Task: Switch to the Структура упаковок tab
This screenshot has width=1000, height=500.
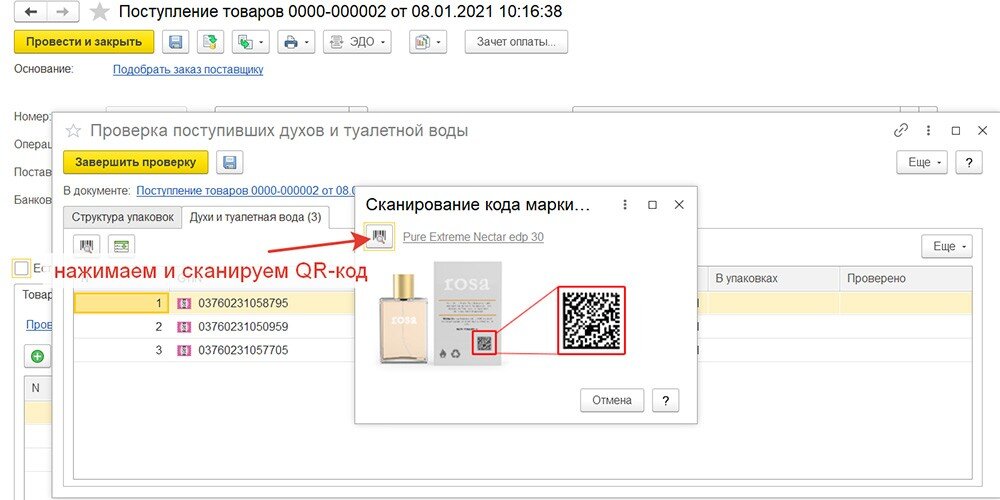Action: pos(122,217)
